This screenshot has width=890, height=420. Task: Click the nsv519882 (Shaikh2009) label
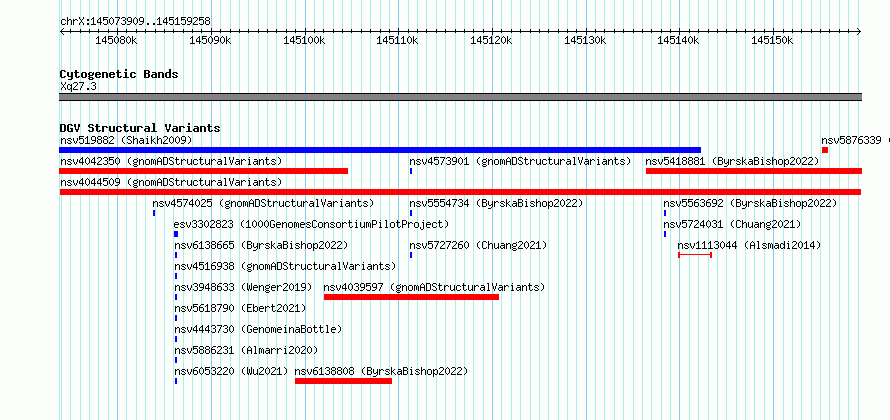(126, 140)
